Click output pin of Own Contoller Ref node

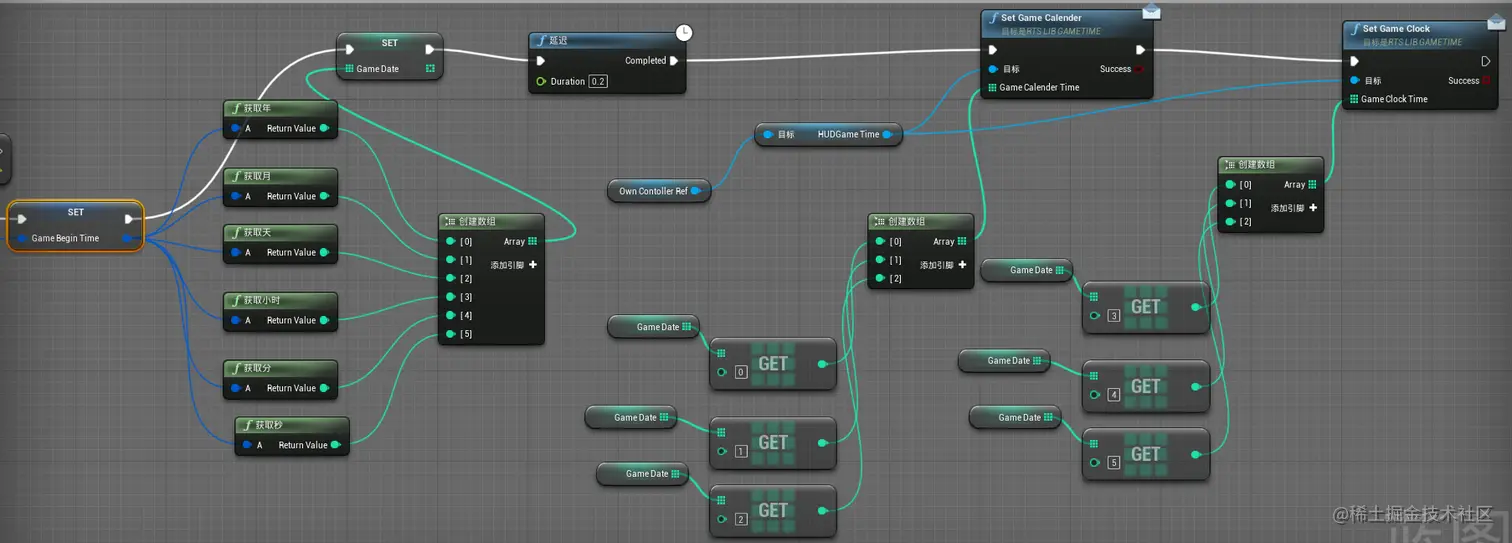pyautogui.click(x=696, y=191)
